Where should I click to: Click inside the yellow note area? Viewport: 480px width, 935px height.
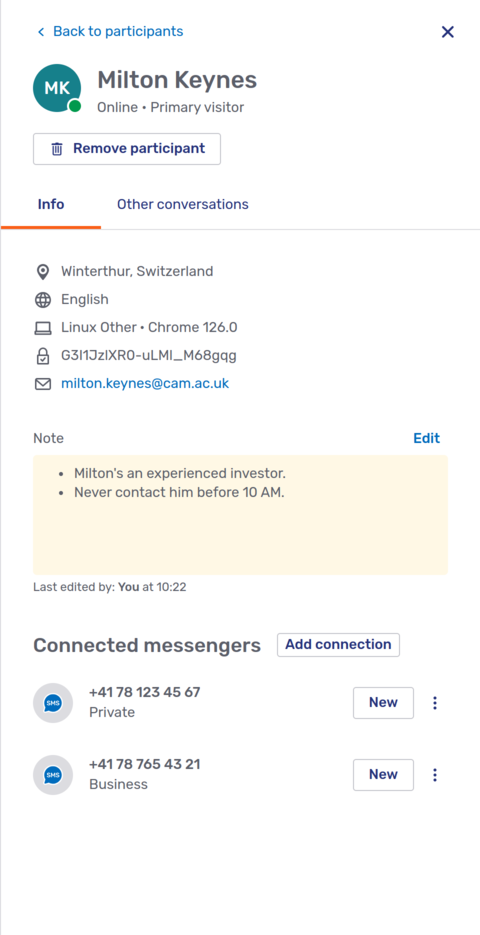[x=240, y=515]
